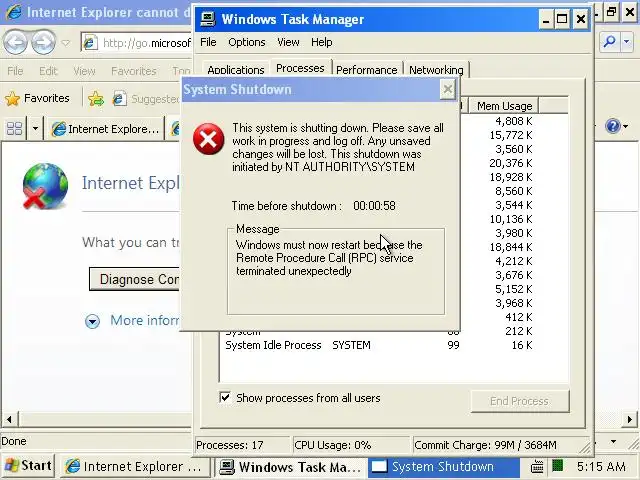Viewport: 640px width, 480px height.
Task: Click the right arrow of horizontal scrollbar
Action: [x=629, y=419]
